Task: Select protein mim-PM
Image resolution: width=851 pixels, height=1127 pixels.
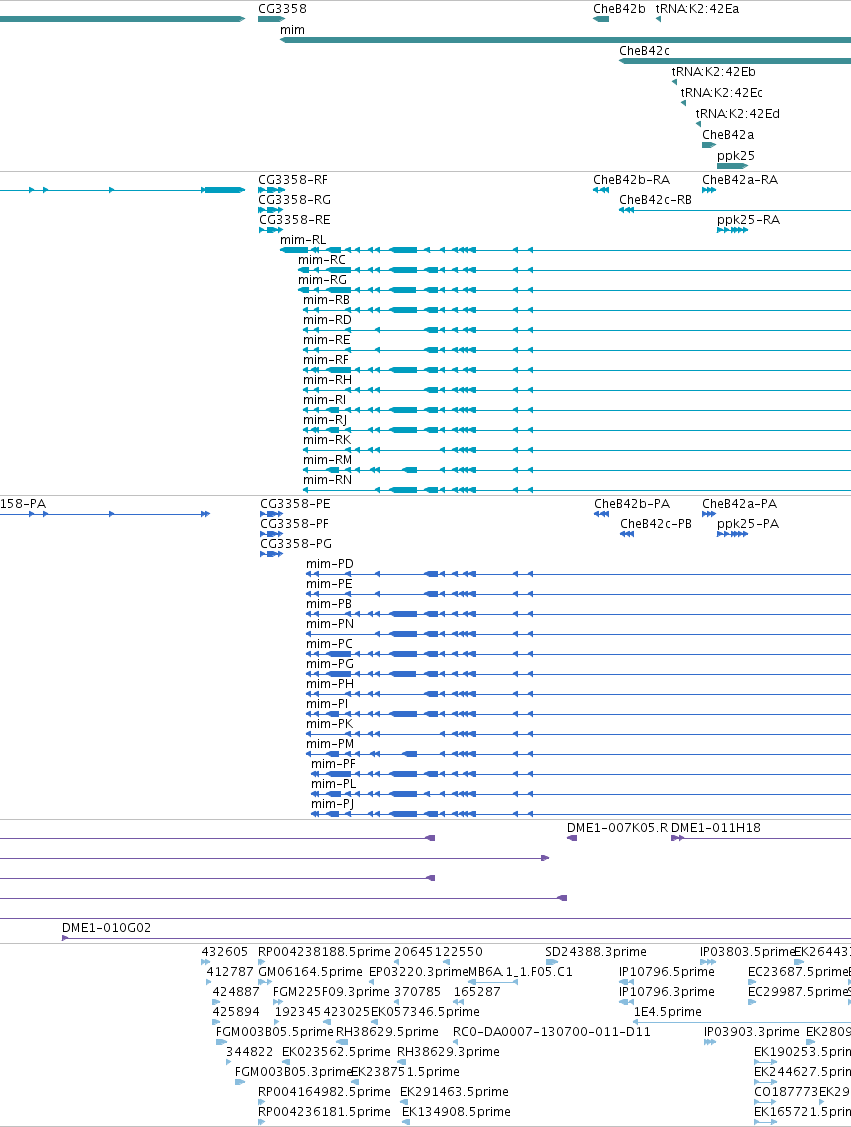Action: [330, 744]
